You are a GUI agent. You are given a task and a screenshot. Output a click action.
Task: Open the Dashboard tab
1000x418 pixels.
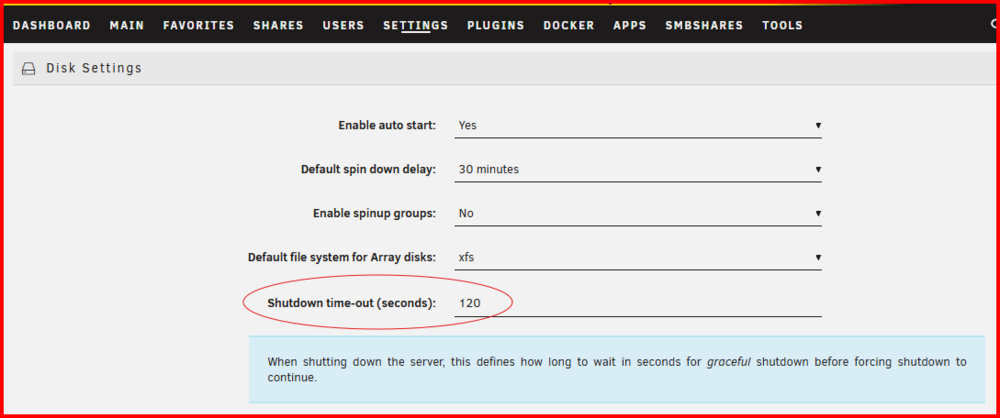click(52, 26)
